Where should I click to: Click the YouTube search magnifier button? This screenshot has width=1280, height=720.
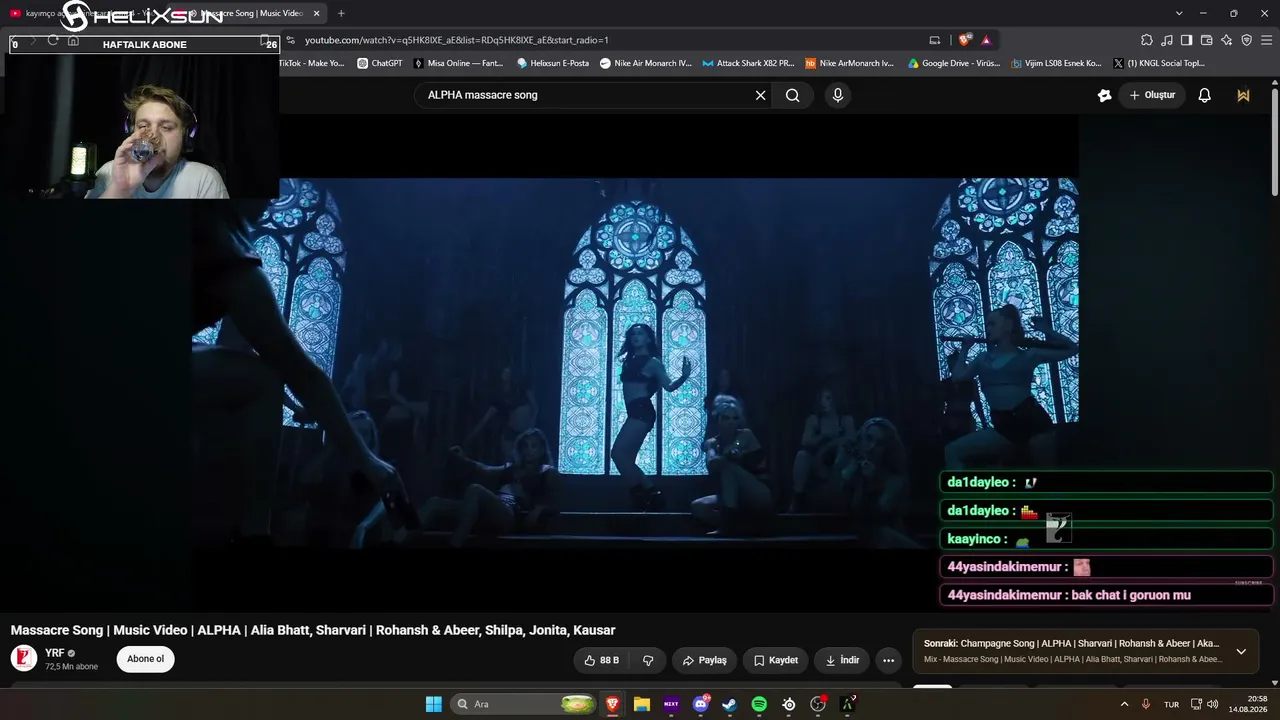(x=793, y=95)
